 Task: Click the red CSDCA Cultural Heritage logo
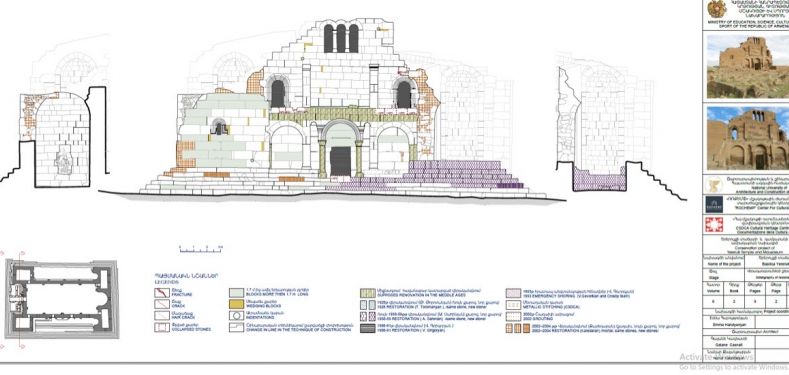(714, 224)
